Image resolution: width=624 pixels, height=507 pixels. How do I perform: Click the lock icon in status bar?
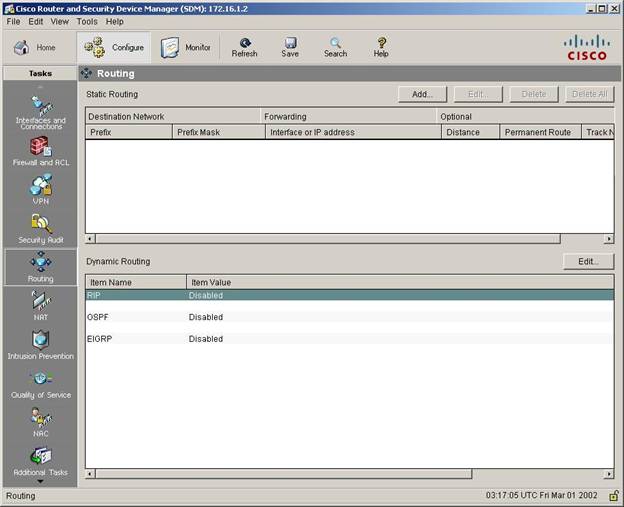click(x=614, y=495)
